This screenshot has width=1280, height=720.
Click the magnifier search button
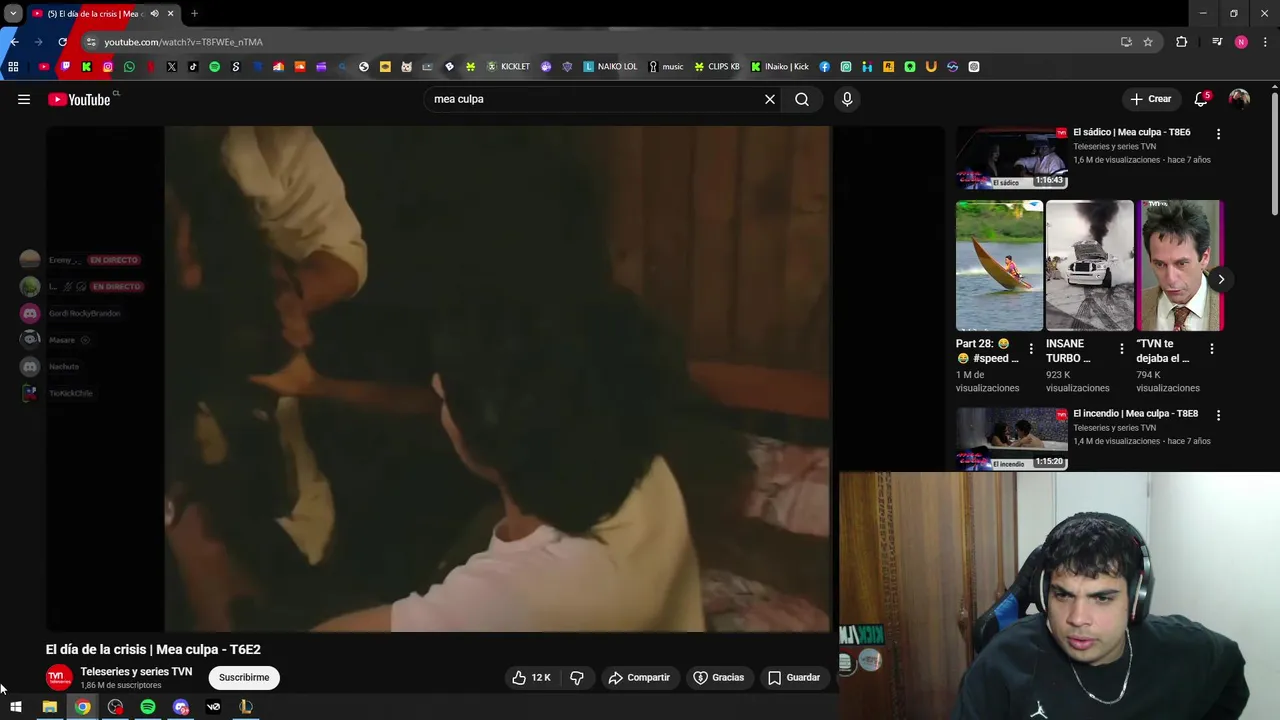tap(802, 99)
